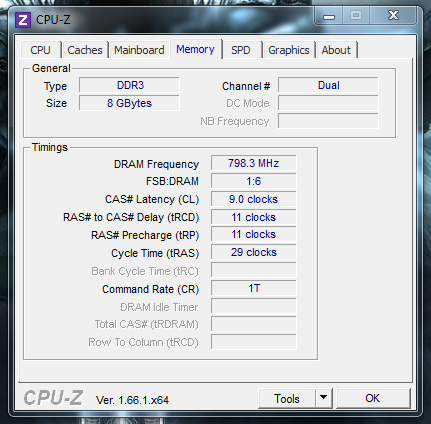
Task: Click the empty DC Mode field
Action: [x=328, y=103]
